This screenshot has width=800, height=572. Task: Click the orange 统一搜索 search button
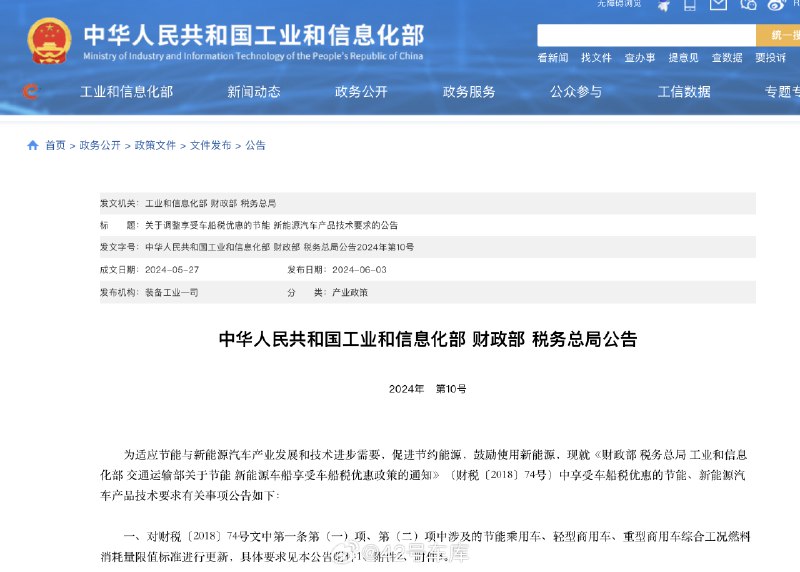[778, 35]
